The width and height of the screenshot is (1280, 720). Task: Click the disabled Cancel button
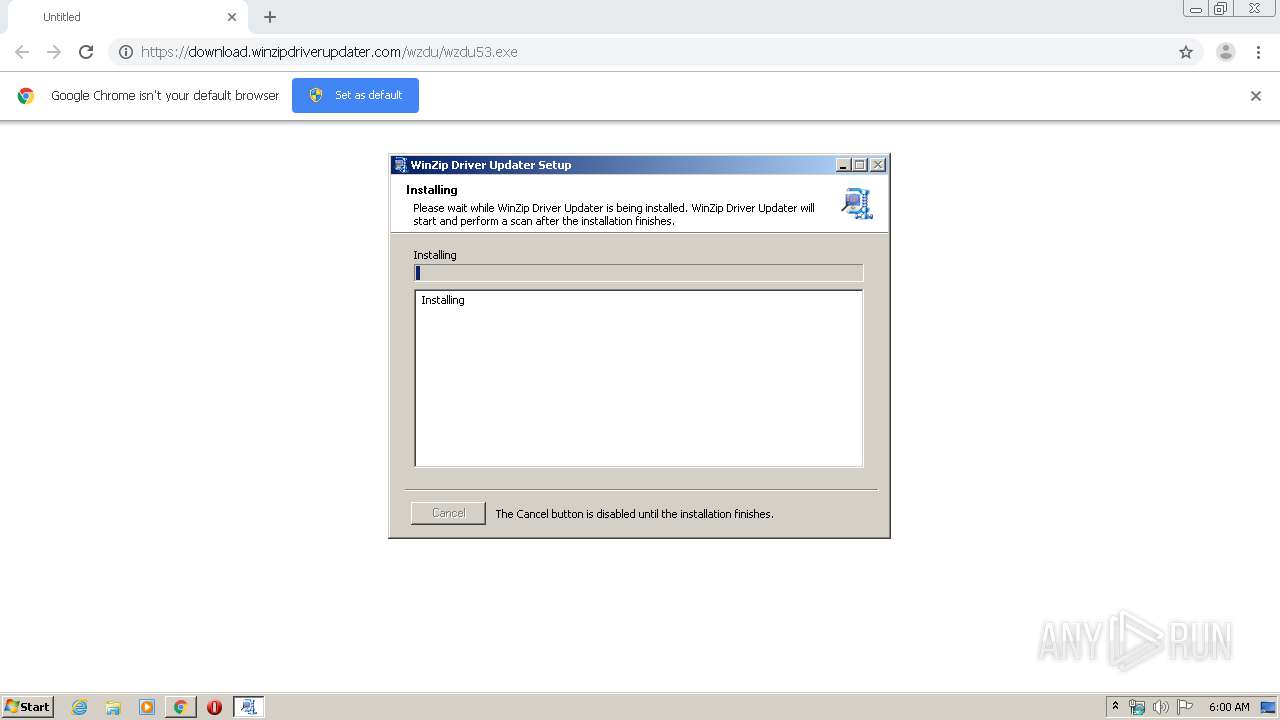448,513
